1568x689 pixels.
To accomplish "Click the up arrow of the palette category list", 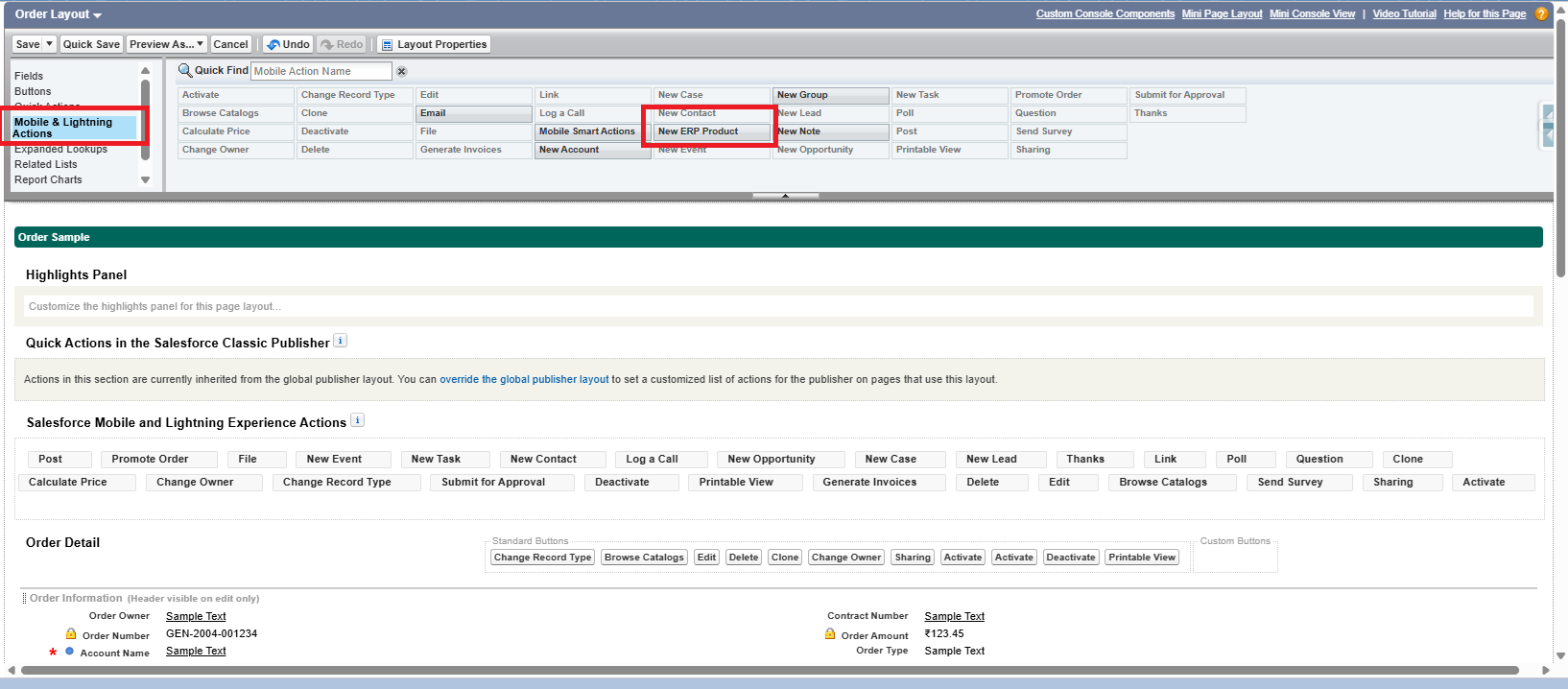I will pyautogui.click(x=146, y=70).
